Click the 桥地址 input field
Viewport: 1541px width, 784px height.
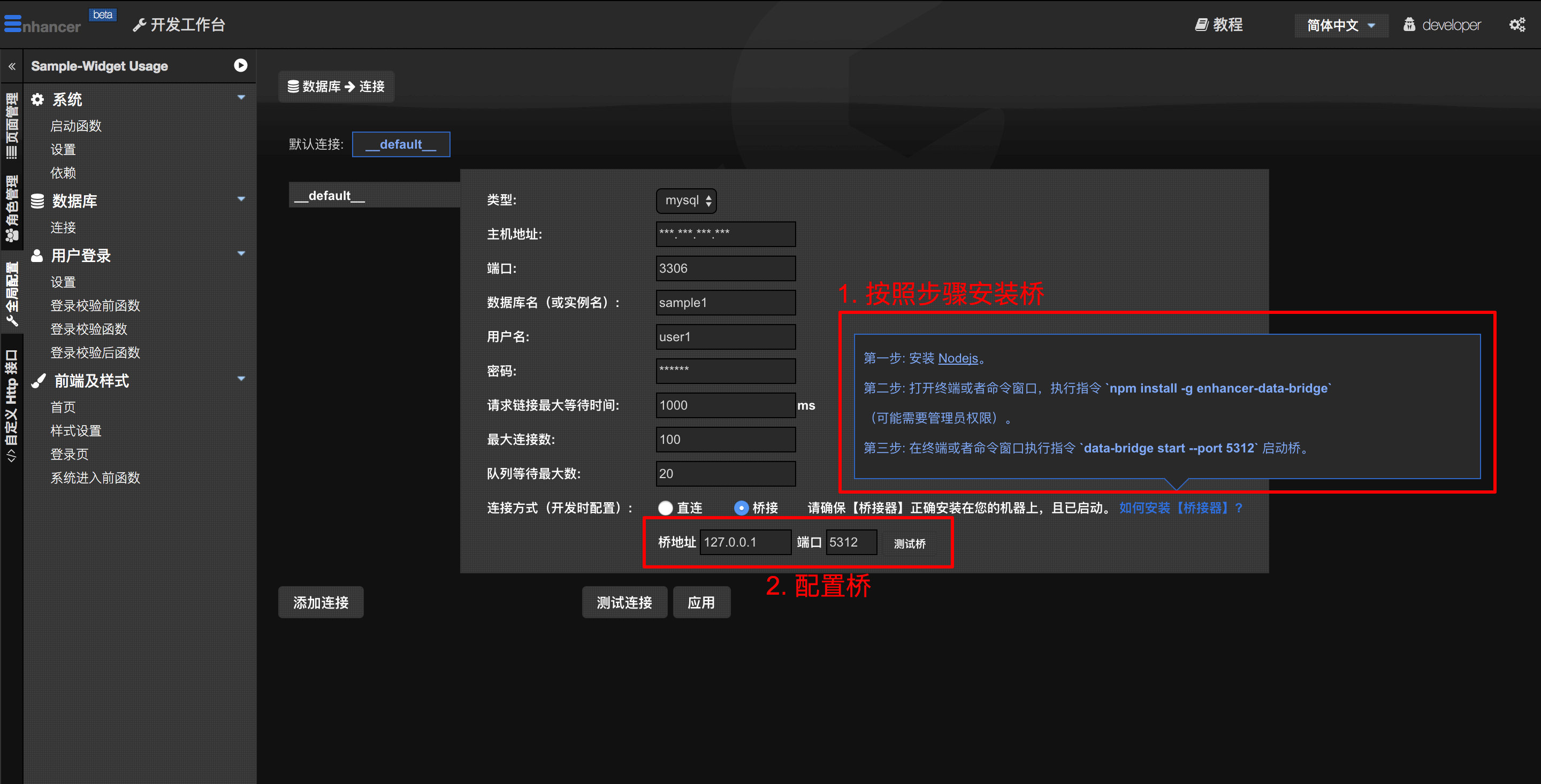(745, 542)
